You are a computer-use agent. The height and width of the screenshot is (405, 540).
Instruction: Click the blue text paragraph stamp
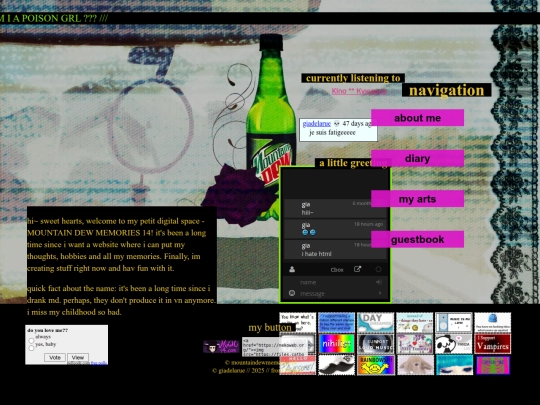pos(336,322)
